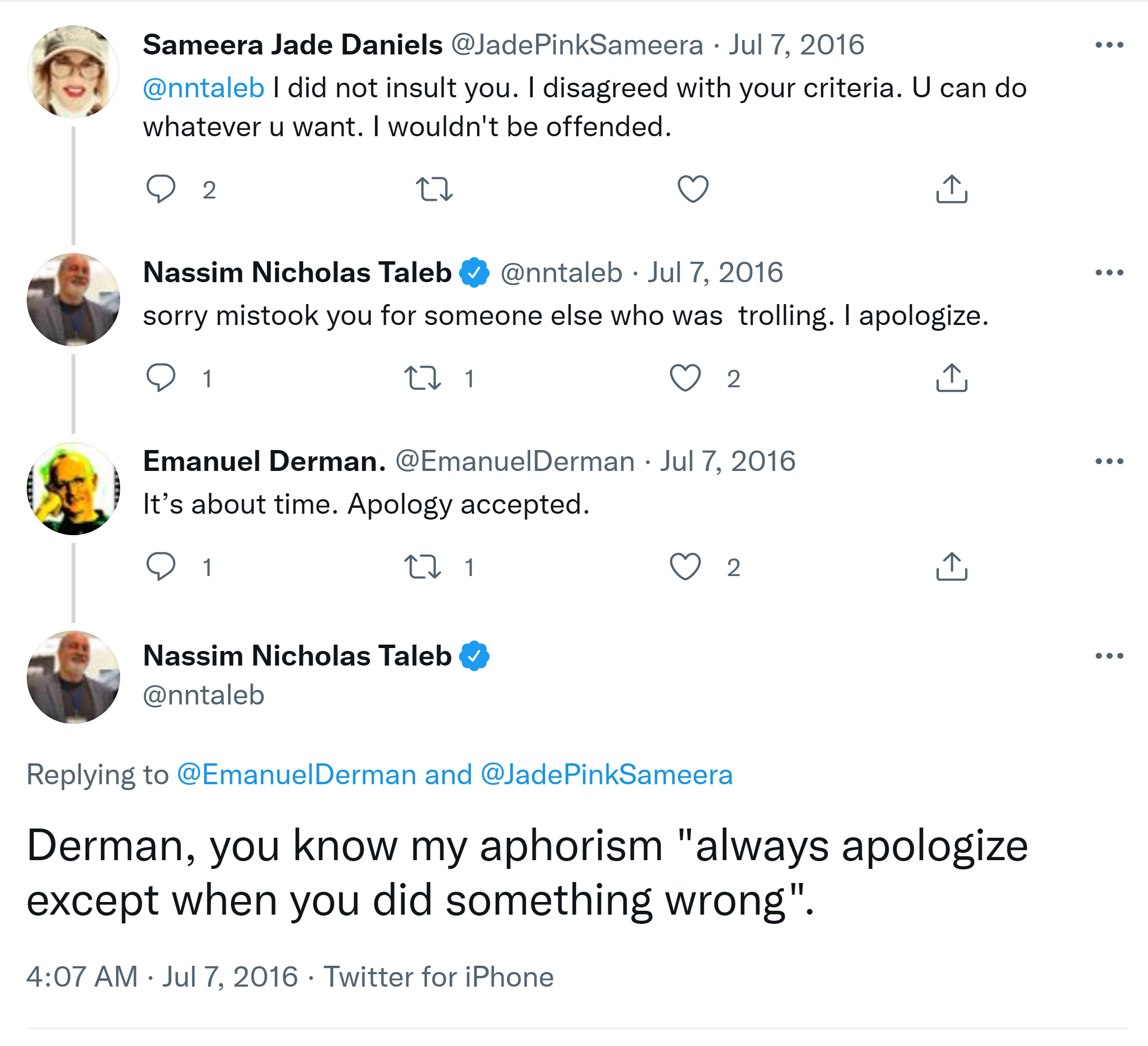Share Emanuel Derman's tweet
This screenshot has width=1148, height=1046.
point(951,567)
